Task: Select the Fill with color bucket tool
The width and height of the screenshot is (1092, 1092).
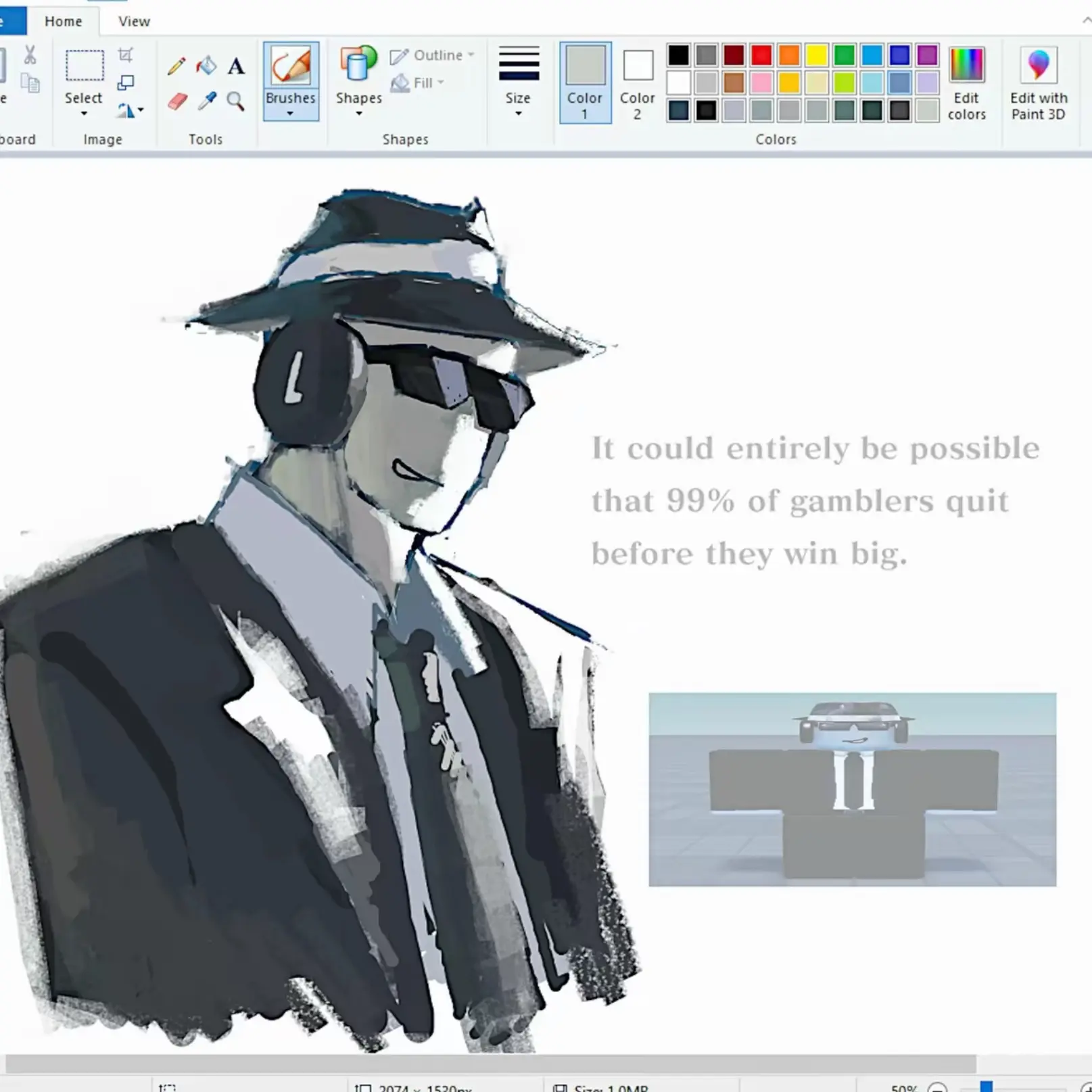Action: point(206,66)
